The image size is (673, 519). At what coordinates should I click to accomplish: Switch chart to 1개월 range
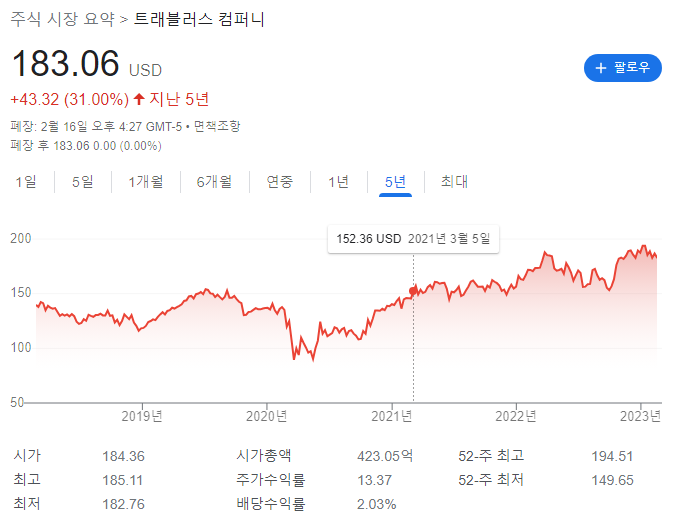(146, 182)
